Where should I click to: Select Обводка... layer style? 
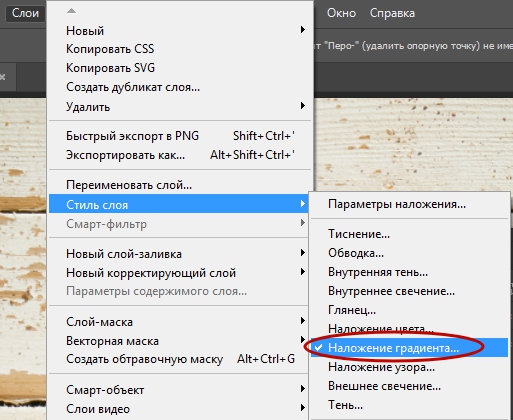[409, 253]
